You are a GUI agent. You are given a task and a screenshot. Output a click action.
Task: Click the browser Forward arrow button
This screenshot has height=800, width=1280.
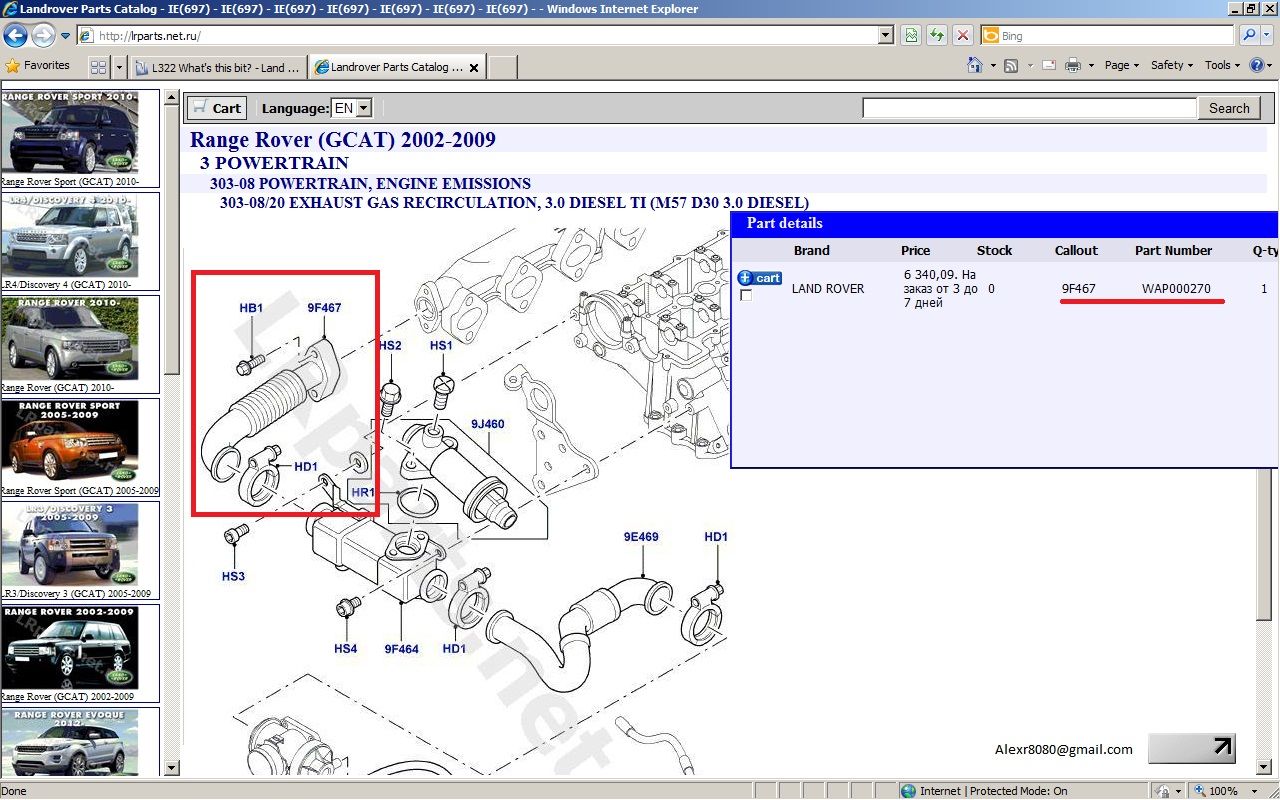click(43, 36)
